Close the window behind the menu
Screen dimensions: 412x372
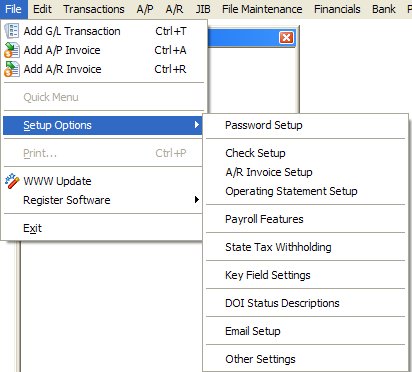pos(286,37)
